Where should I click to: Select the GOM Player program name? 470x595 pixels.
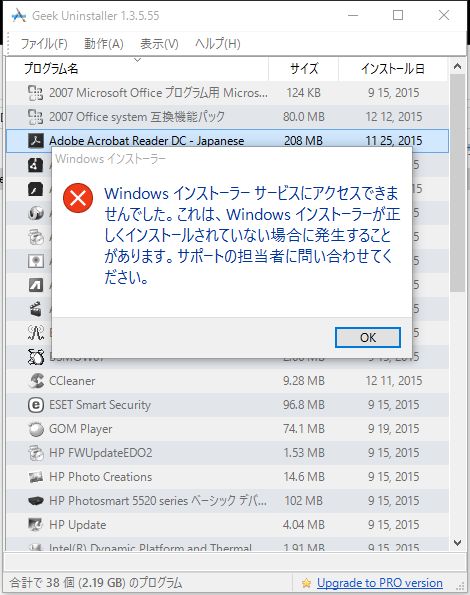(80, 429)
